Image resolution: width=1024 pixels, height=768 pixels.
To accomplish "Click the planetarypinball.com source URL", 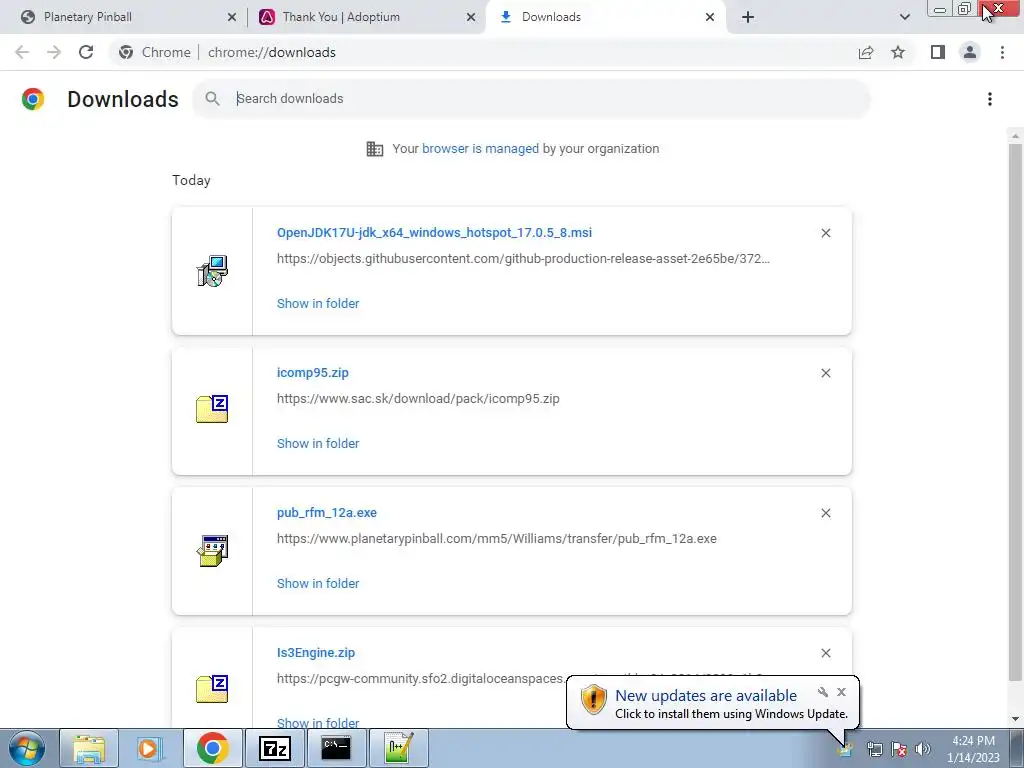I will pyautogui.click(x=496, y=539).
